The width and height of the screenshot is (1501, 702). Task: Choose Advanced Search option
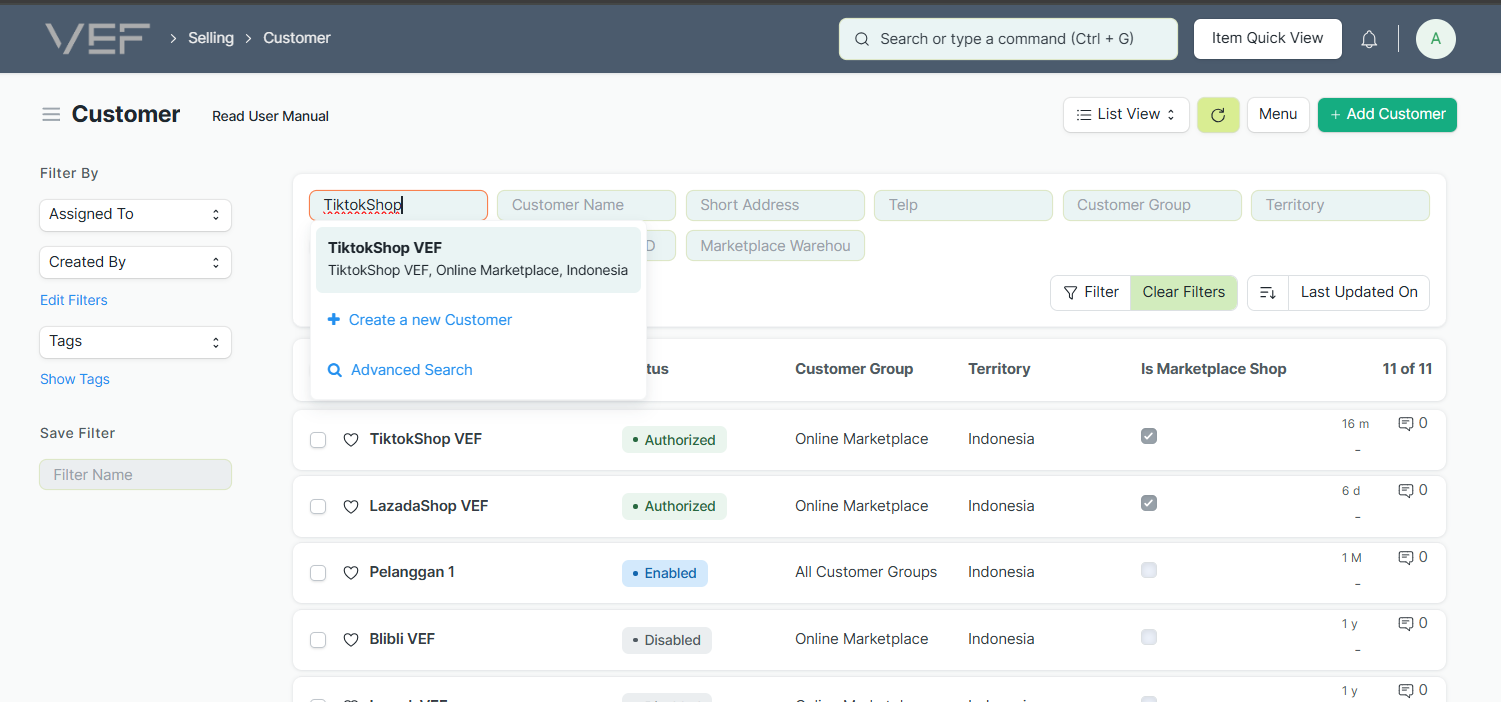tap(478, 370)
